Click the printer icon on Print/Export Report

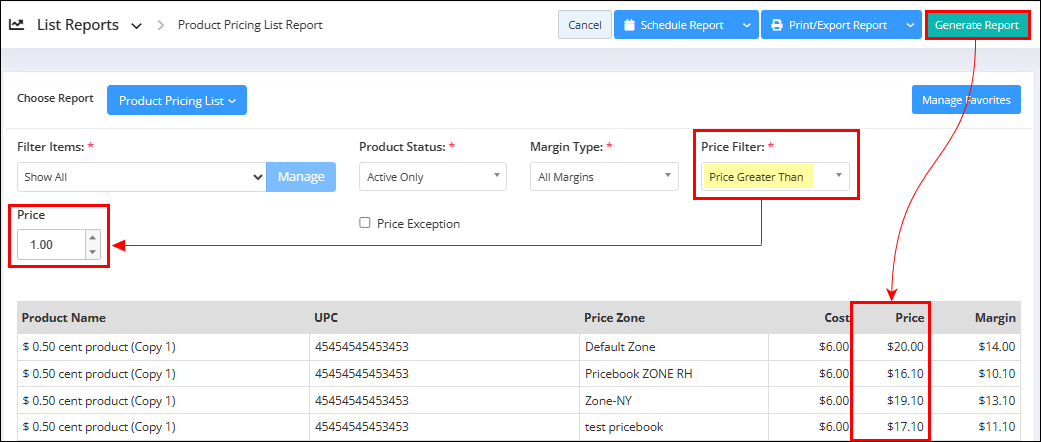coord(777,25)
